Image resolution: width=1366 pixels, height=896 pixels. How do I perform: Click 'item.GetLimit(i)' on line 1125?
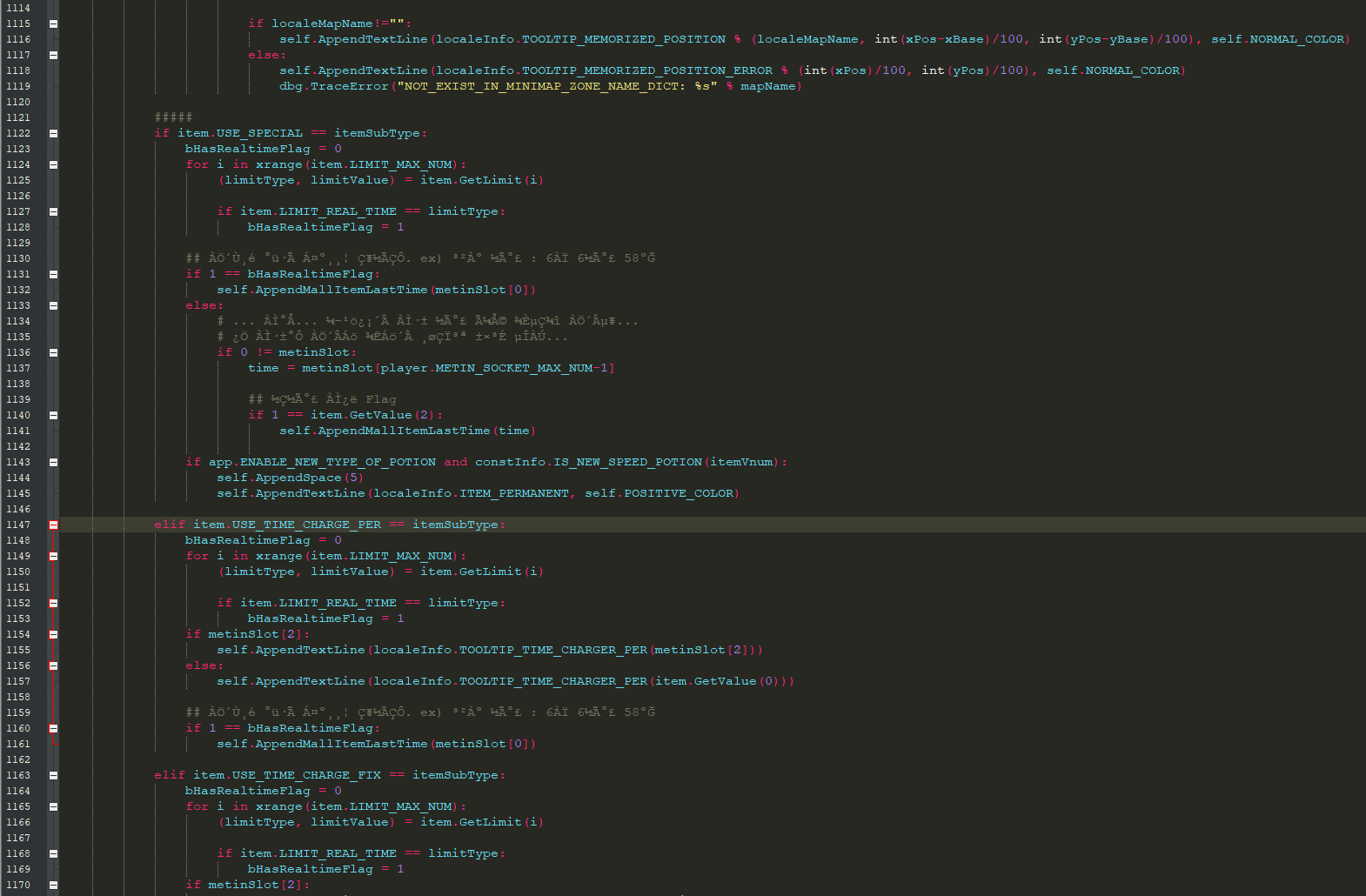pos(482,180)
